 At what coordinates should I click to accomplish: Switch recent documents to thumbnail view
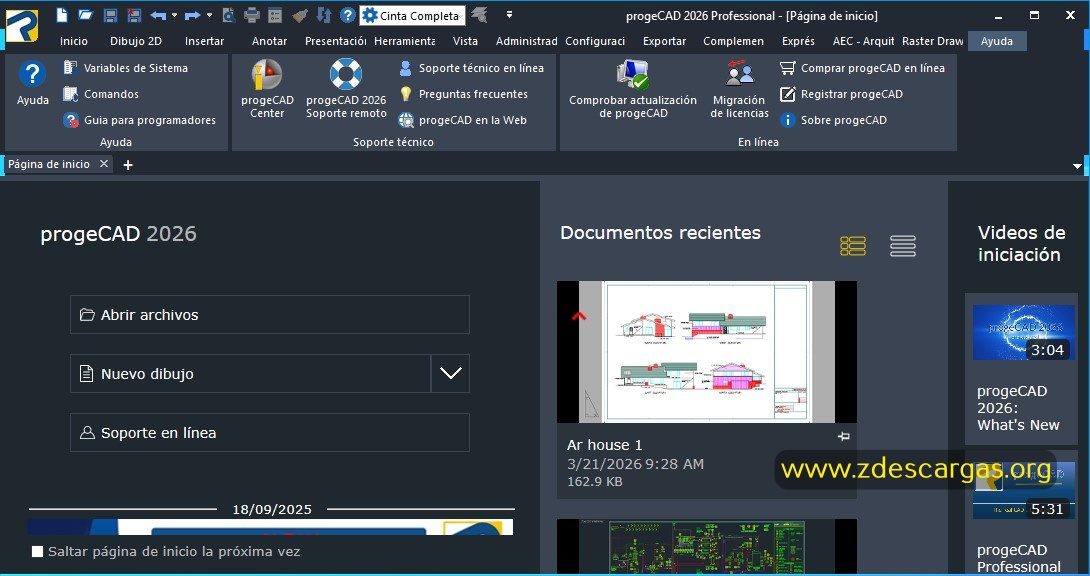pyautogui.click(x=853, y=246)
